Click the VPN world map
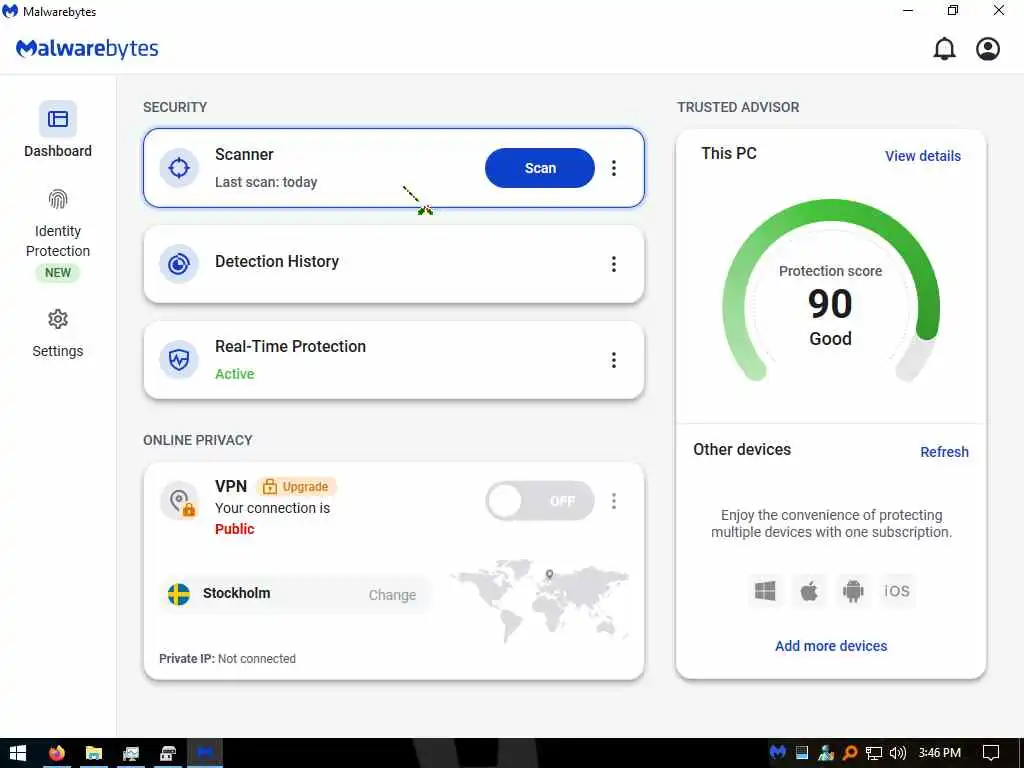Viewport: 1024px width, 768px height. tap(539, 600)
